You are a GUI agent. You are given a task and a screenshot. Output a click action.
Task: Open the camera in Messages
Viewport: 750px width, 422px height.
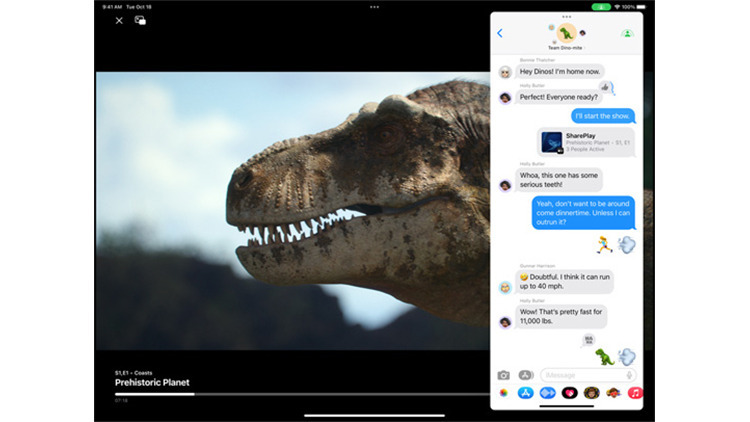pos(504,375)
